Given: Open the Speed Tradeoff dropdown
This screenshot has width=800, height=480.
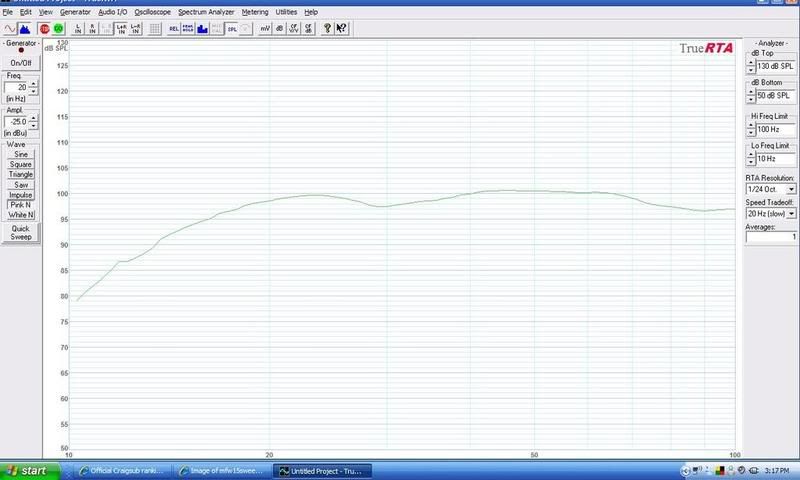Looking at the screenshot, I should pyautogui.click(x=791, y=214).
